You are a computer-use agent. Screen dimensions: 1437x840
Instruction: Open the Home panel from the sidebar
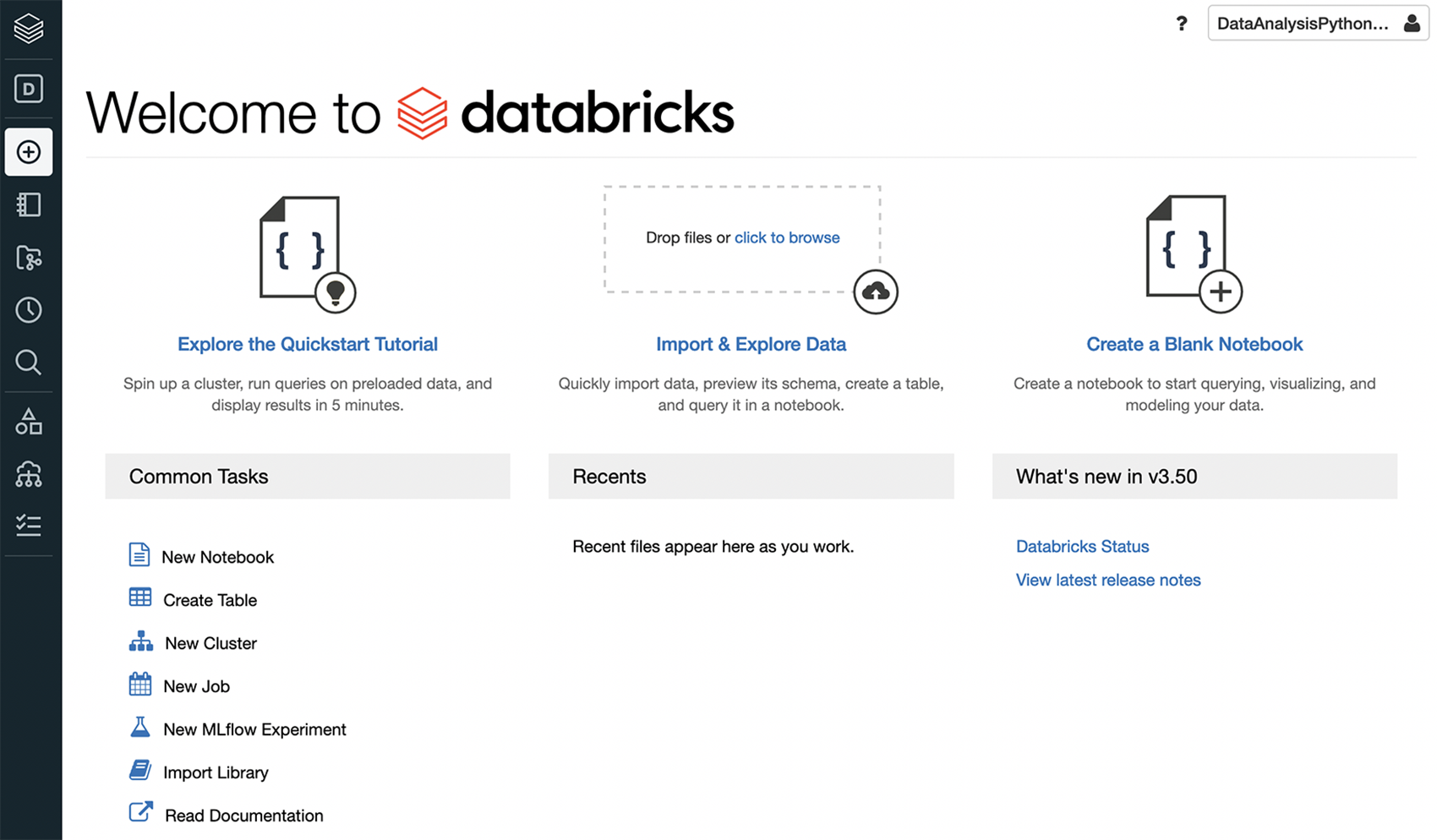click(x=29, y=88)
